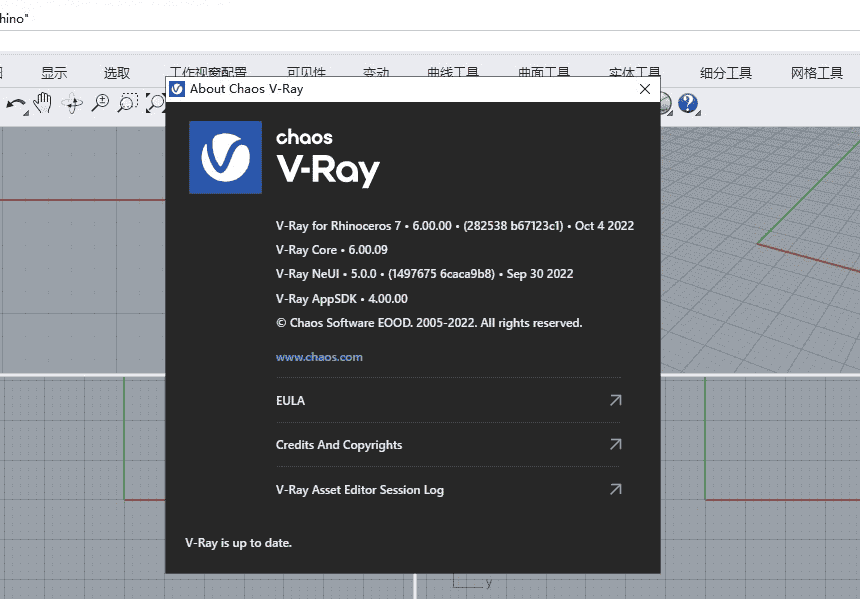Select the Rotate view tool
Viewport: 860px width, 599px height.
click(x=73, y=102)
